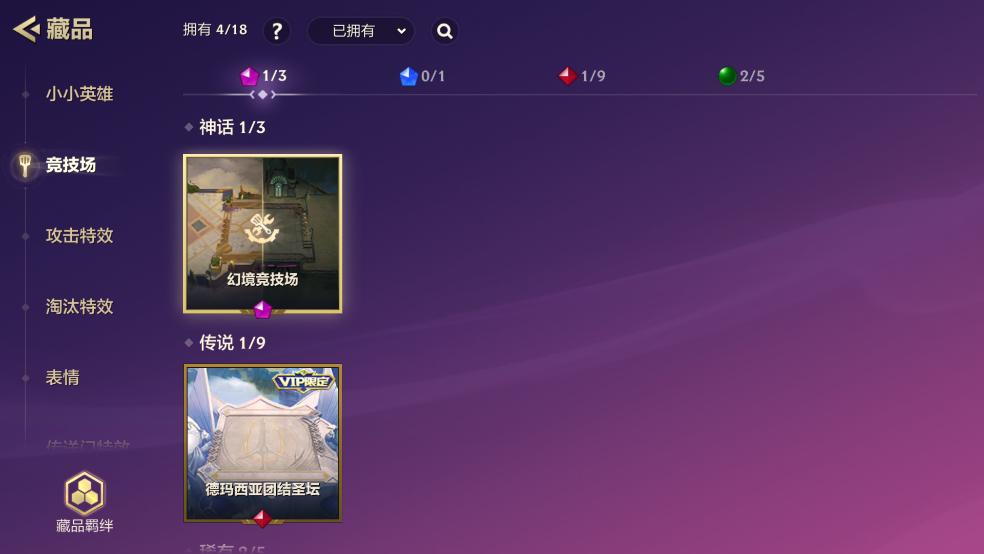Viewport: 984px width, 554px height.
Task: Open 藏品羁绊 hexagon icon
Action: point(85,493)
